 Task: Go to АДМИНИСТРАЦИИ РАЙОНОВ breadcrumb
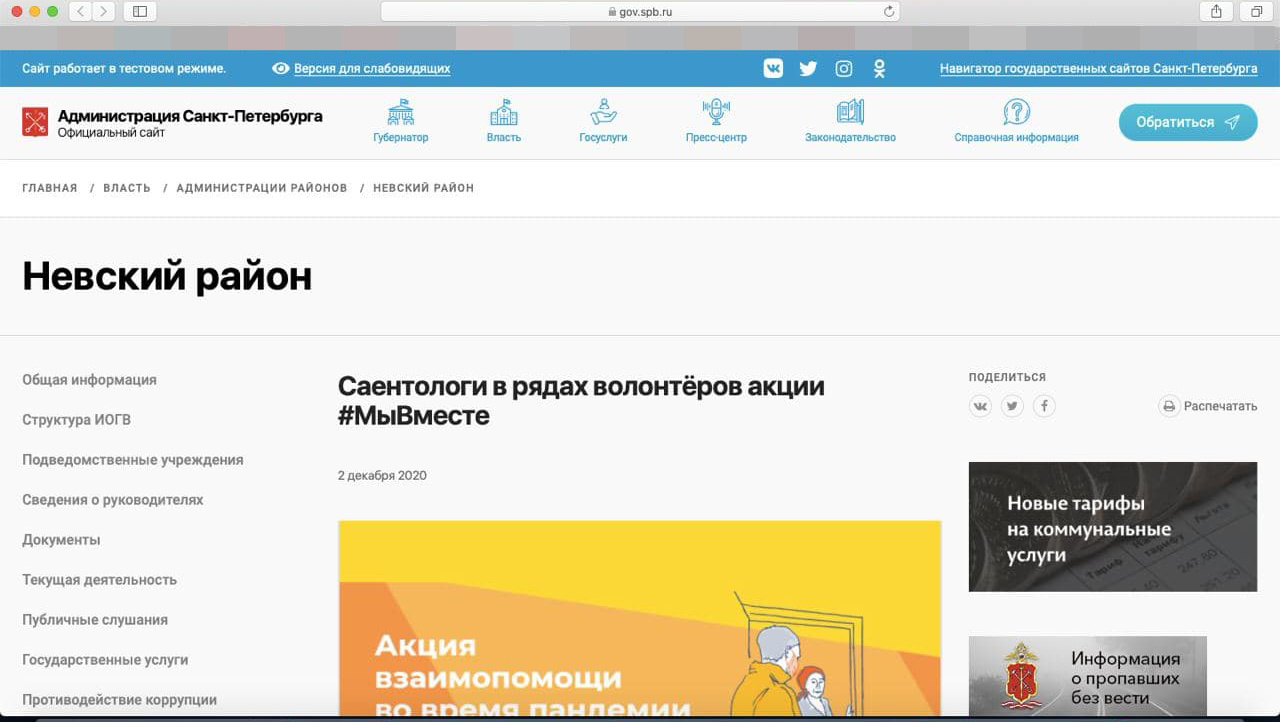262,188
